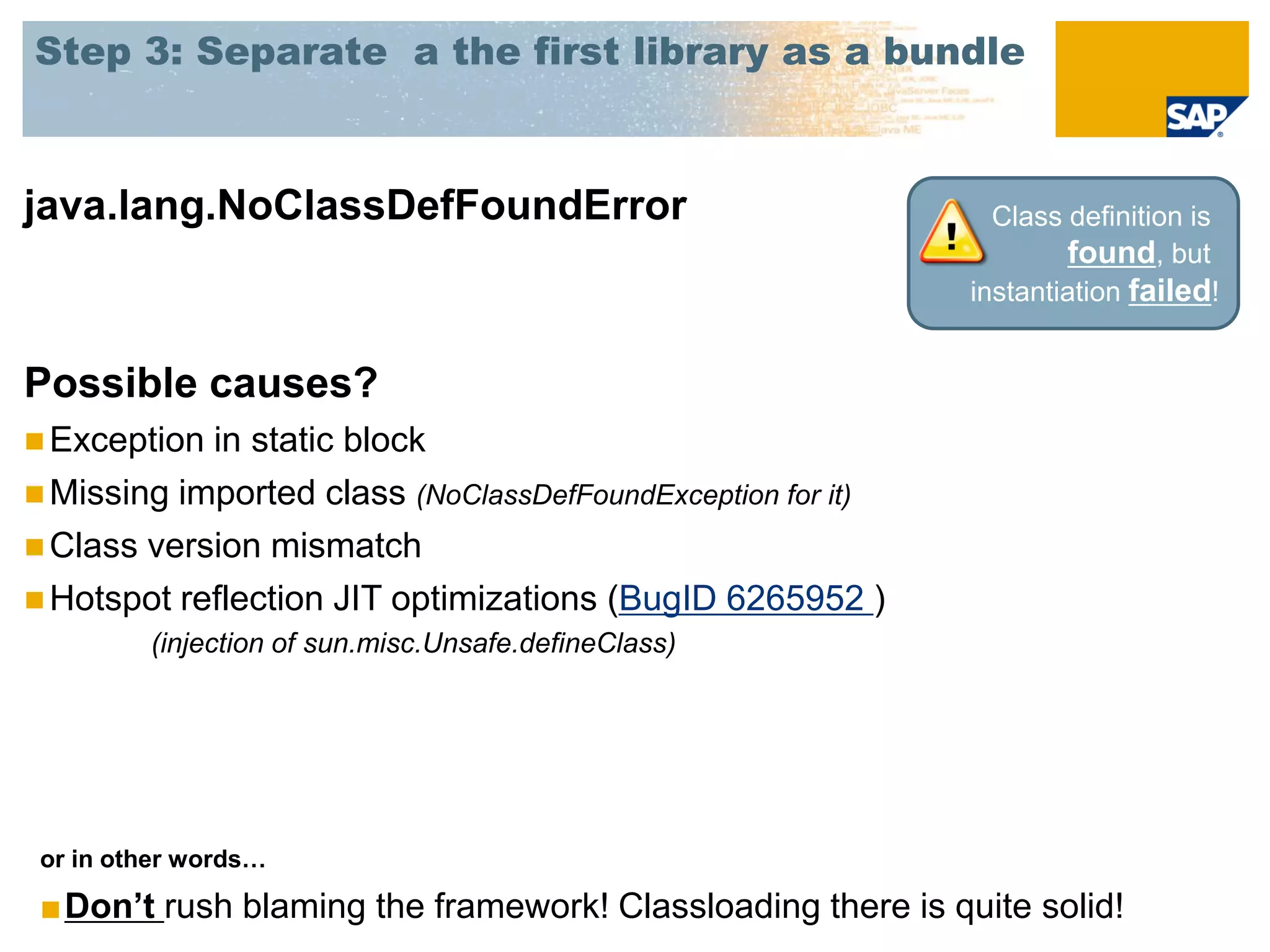Click the underlined 'Don't' text

click(113, 906)
